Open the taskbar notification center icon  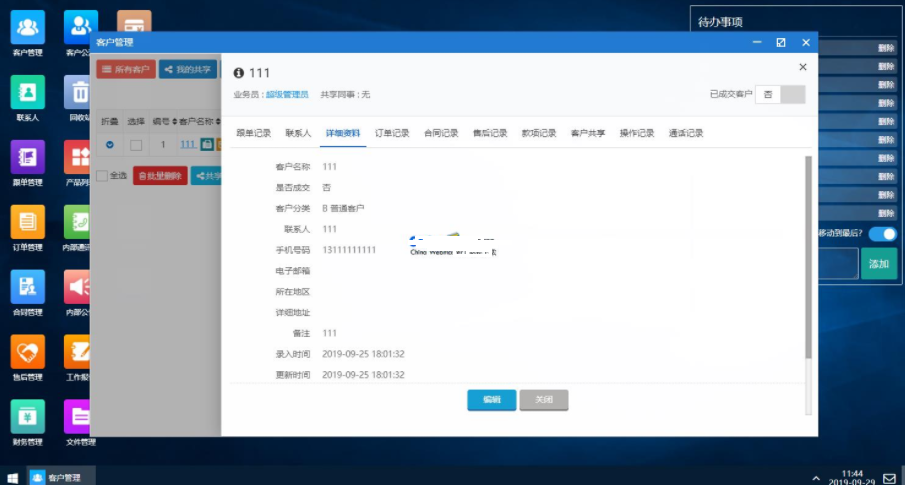(889, 478)
